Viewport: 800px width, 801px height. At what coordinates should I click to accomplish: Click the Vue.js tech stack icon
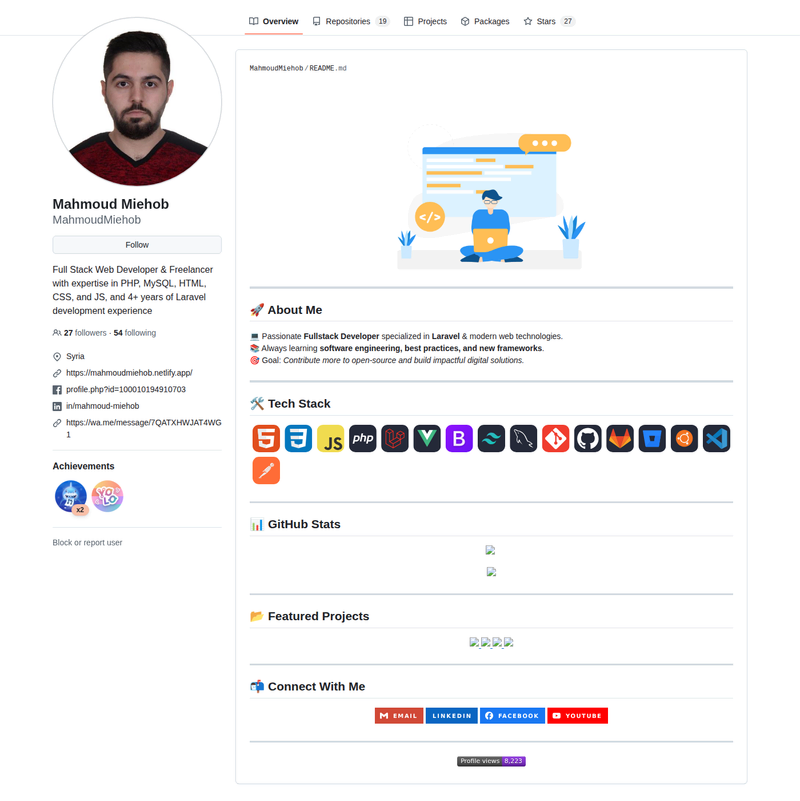pos(427,438)
